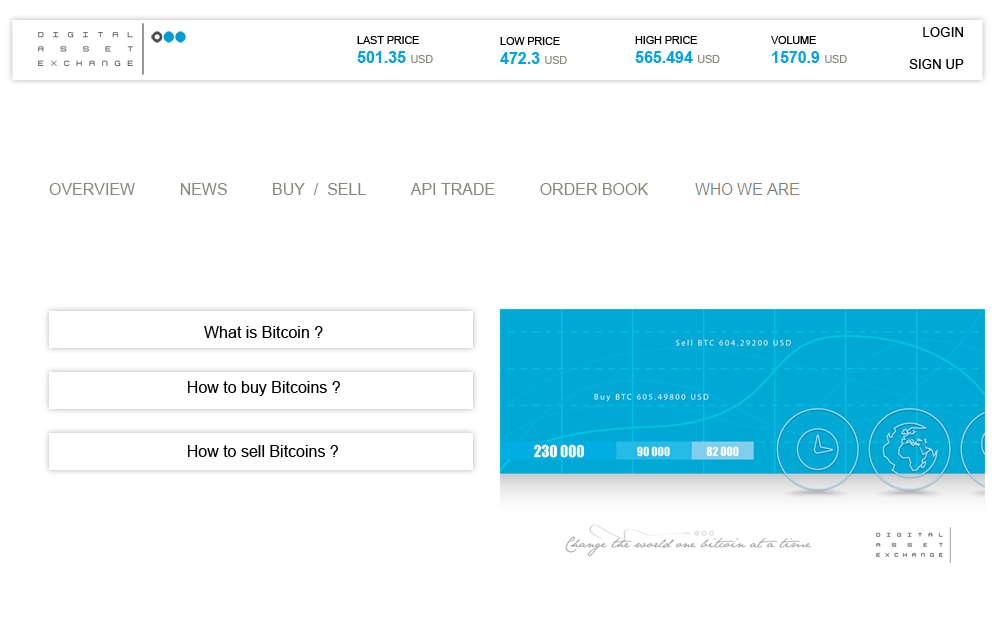Switch to API Trade
Screen dimensions: 995x625
(x=452, y=189)
